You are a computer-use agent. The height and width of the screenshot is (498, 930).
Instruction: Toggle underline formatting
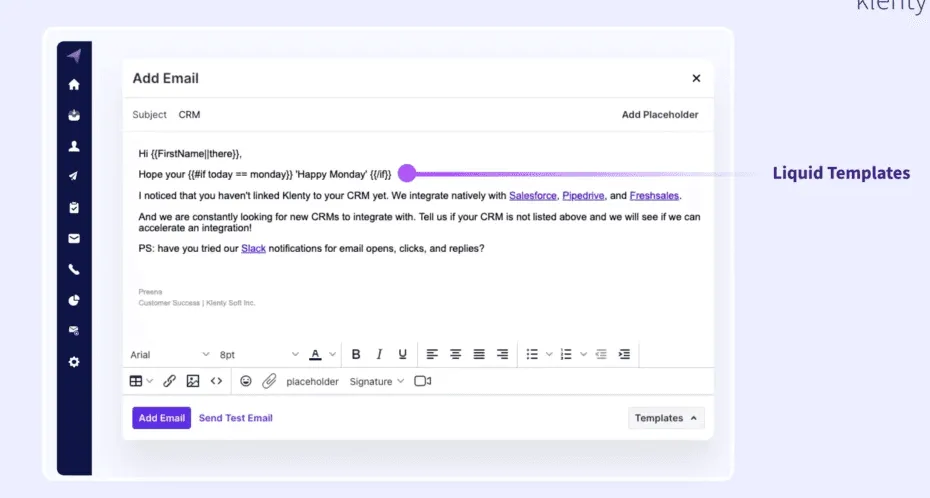[403, 354]
